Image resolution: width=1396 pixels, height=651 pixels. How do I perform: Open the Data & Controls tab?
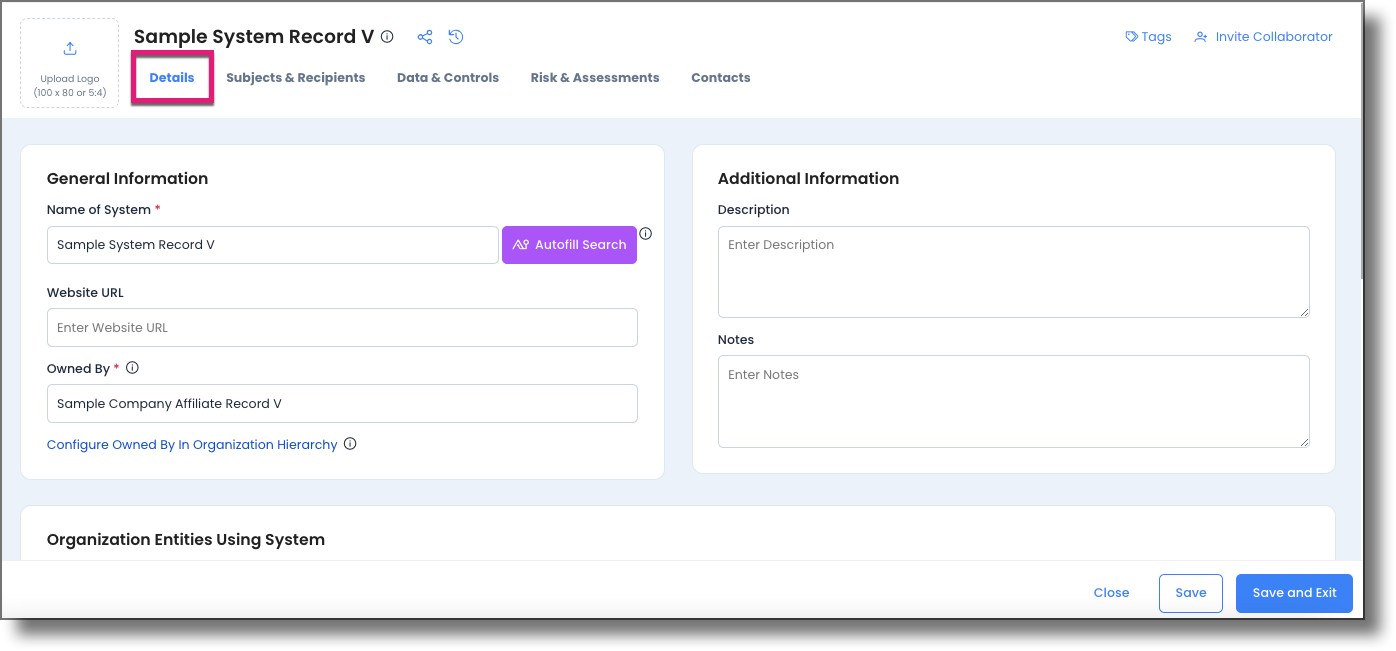pyautogui.click(x=447, y=77)
